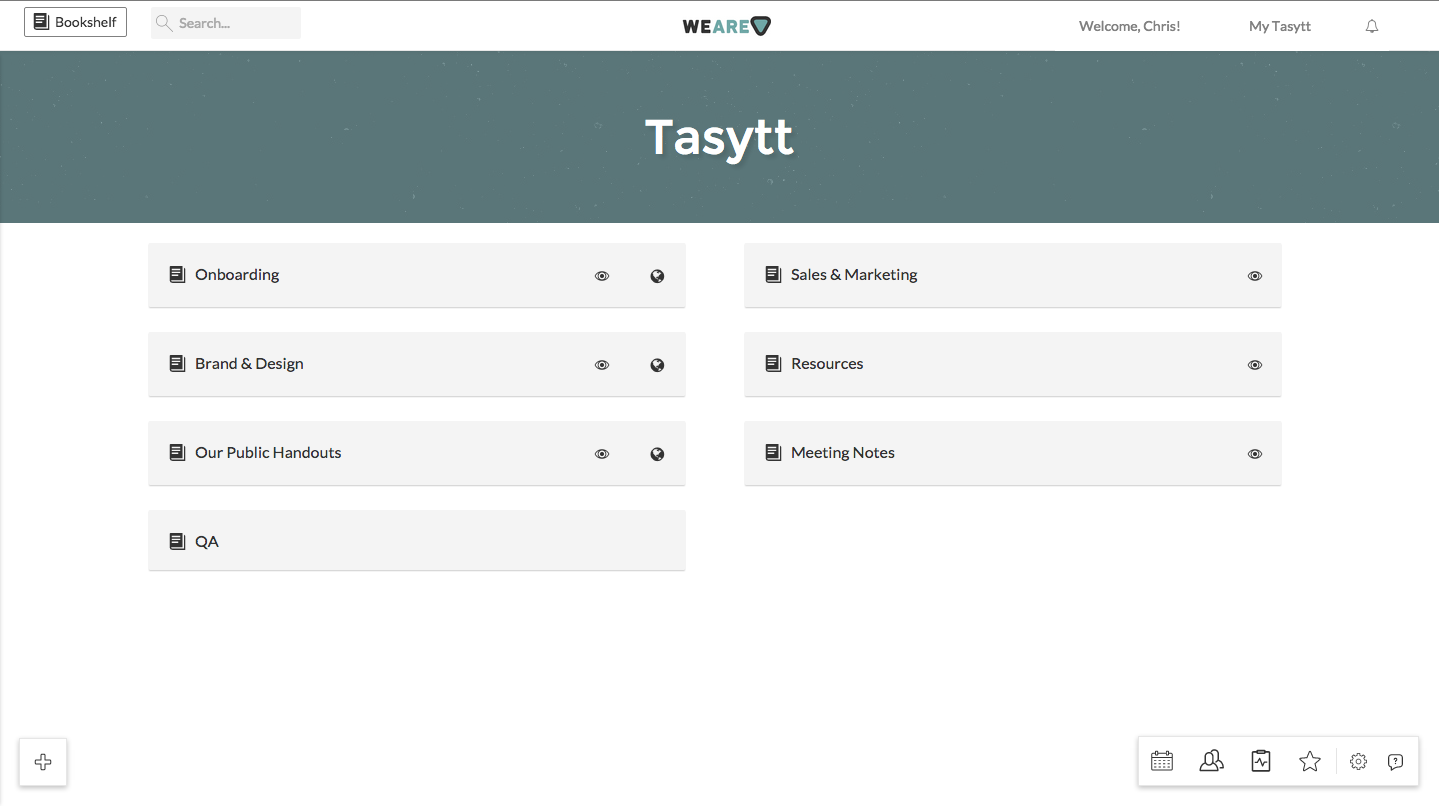Click the notebook icon beside Onboarding
The width and height of the screenshot is (1439, 806).
pos(177,274)
